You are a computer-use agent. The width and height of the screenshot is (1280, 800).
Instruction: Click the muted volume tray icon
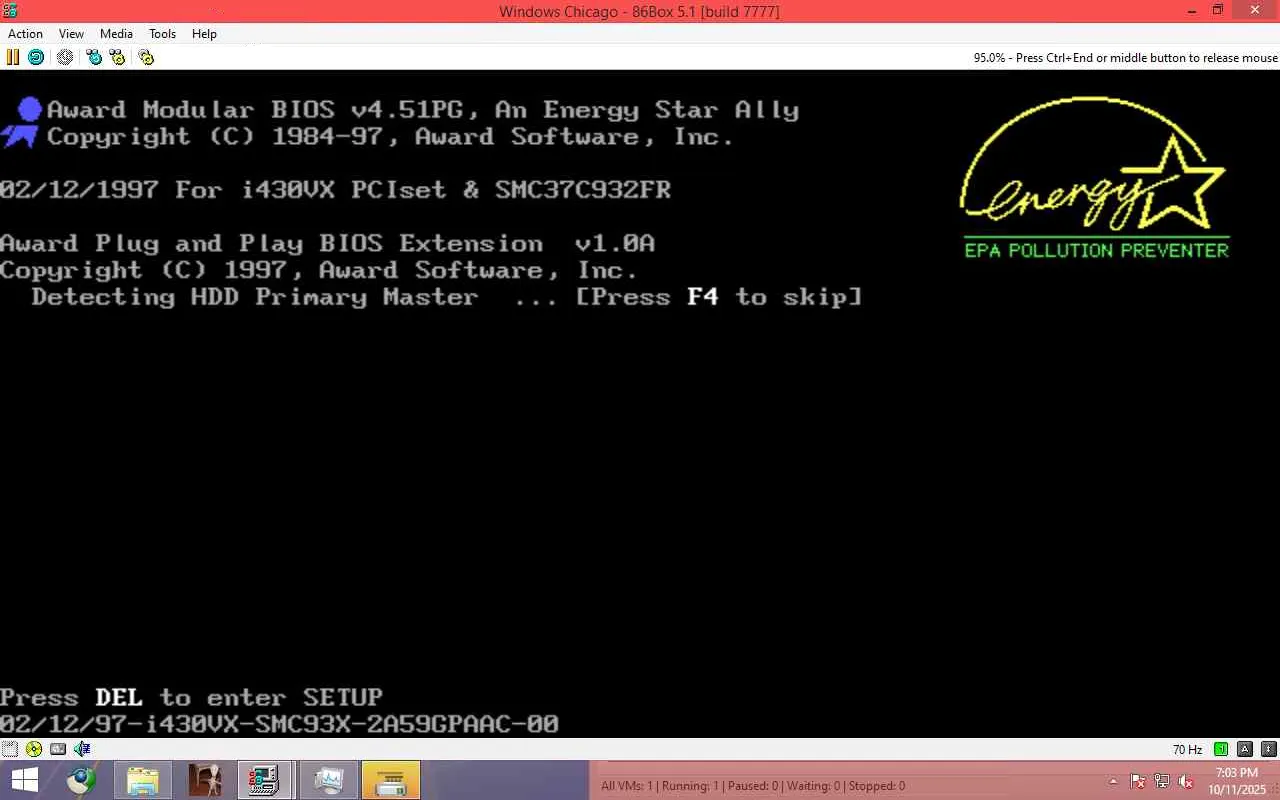[1186, 781]
